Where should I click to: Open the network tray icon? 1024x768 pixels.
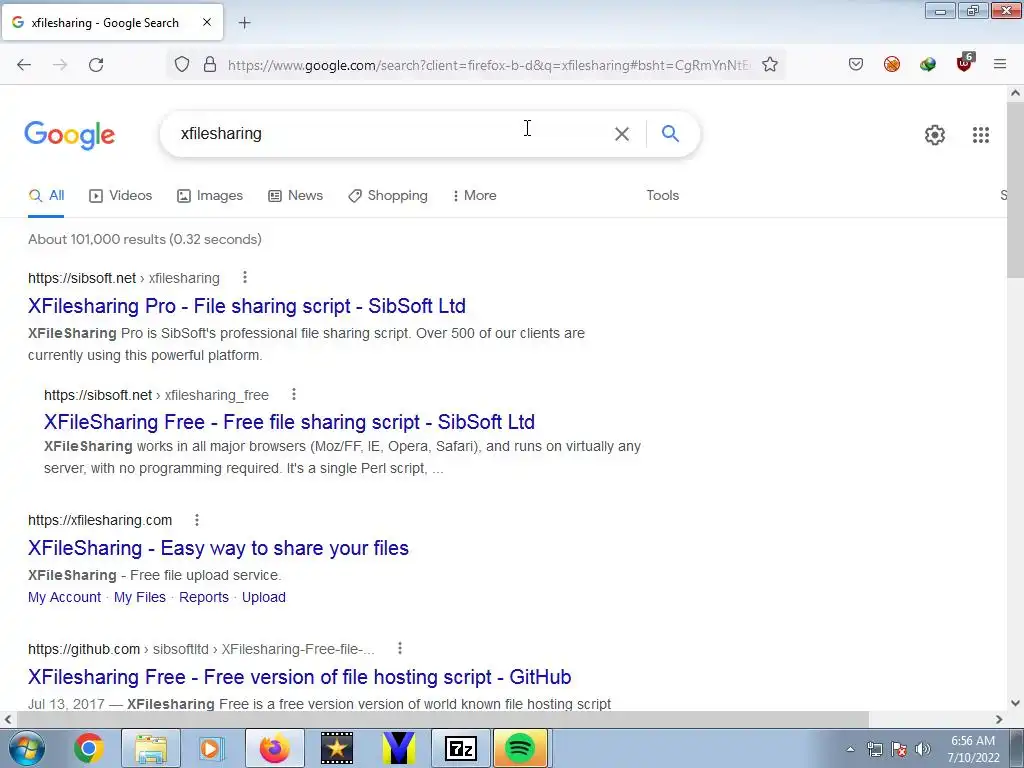(x=874, y=749)
